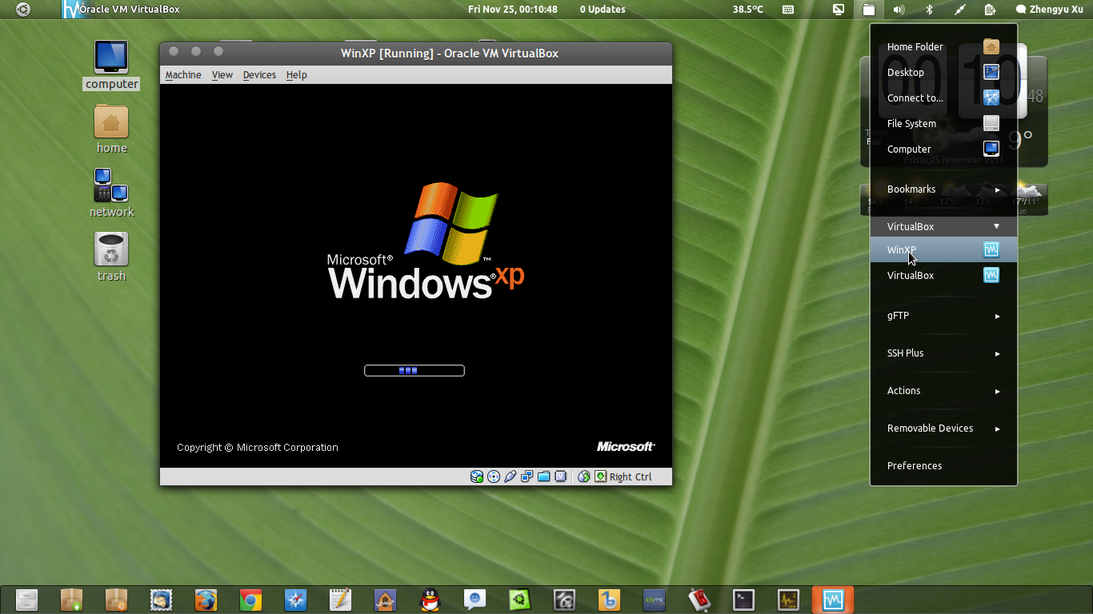The image size is (1093, 614).
Task: Click the network adapters icon in VM status bar
Action: coord(527,477)
